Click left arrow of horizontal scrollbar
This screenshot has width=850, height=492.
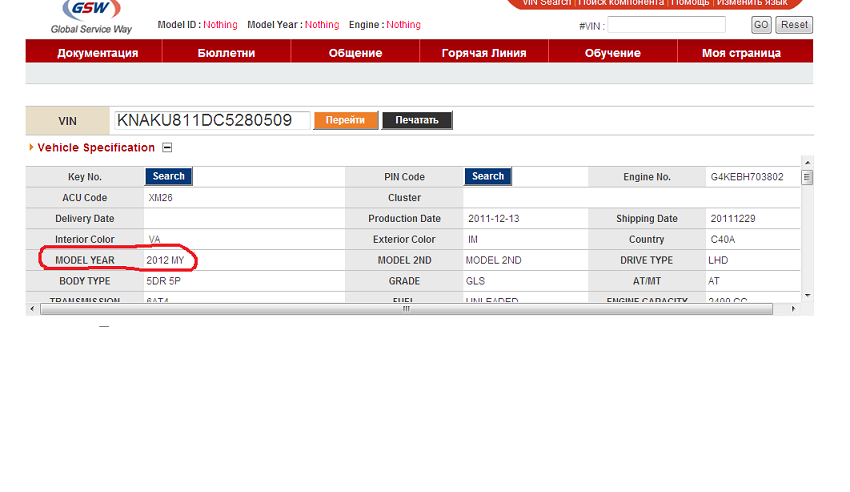tap(33, 308)
